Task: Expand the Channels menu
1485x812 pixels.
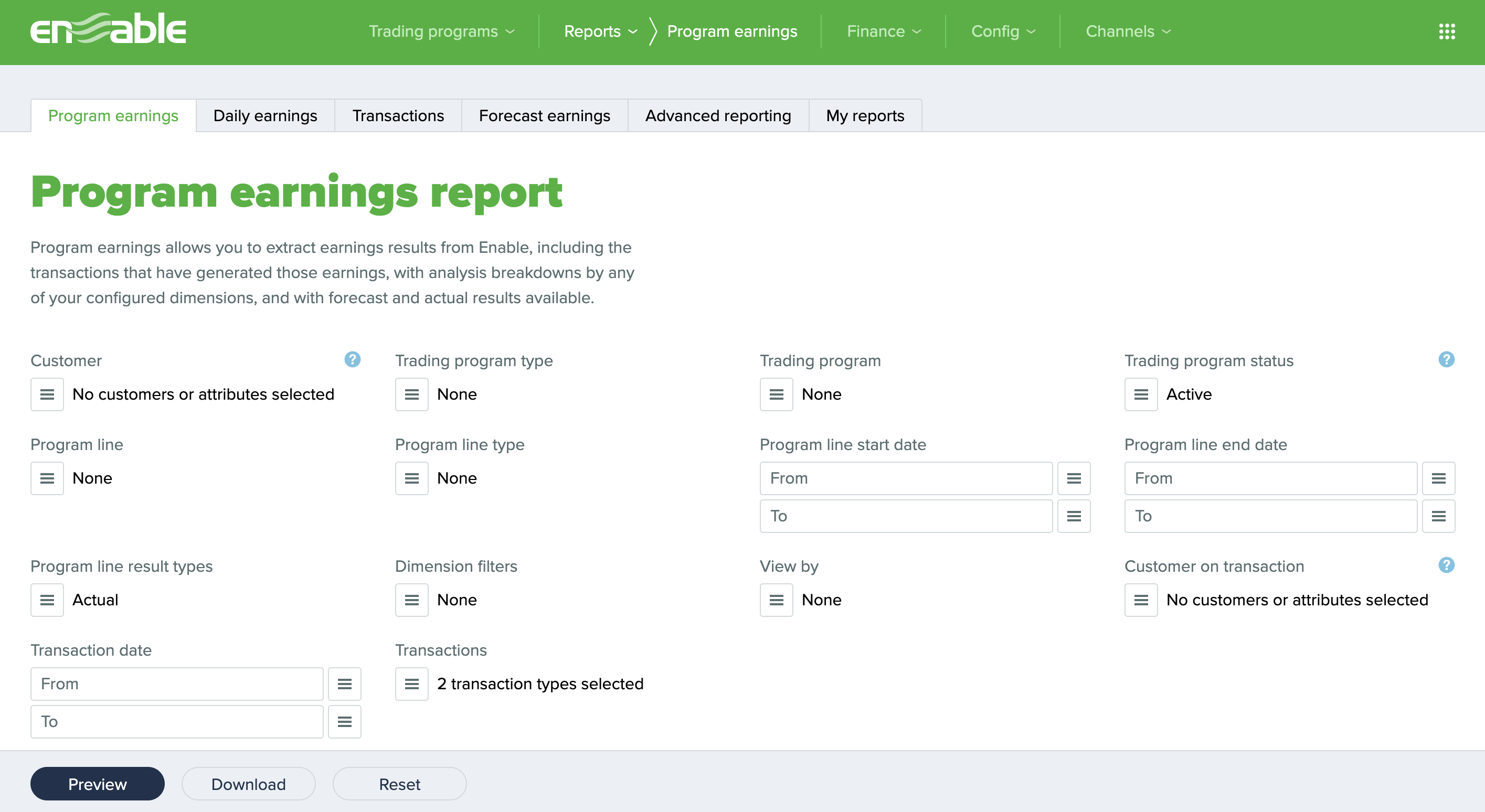Action: pos(1128,31)
